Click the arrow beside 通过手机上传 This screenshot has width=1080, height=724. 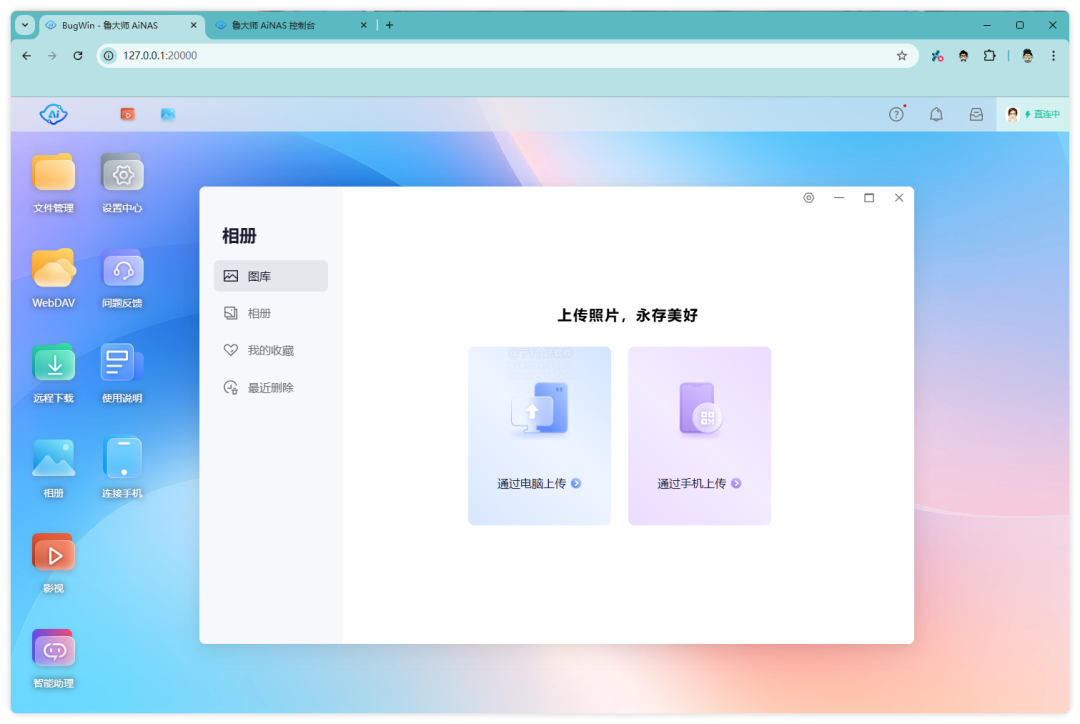click(736, 484)
